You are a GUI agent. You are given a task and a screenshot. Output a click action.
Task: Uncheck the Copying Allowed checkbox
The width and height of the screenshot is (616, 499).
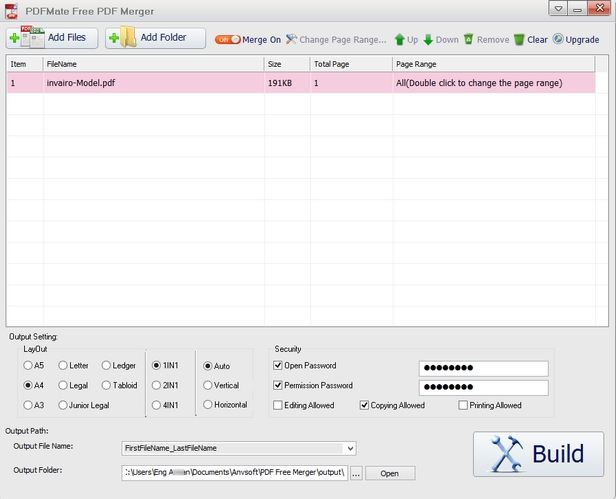point(364,405)
